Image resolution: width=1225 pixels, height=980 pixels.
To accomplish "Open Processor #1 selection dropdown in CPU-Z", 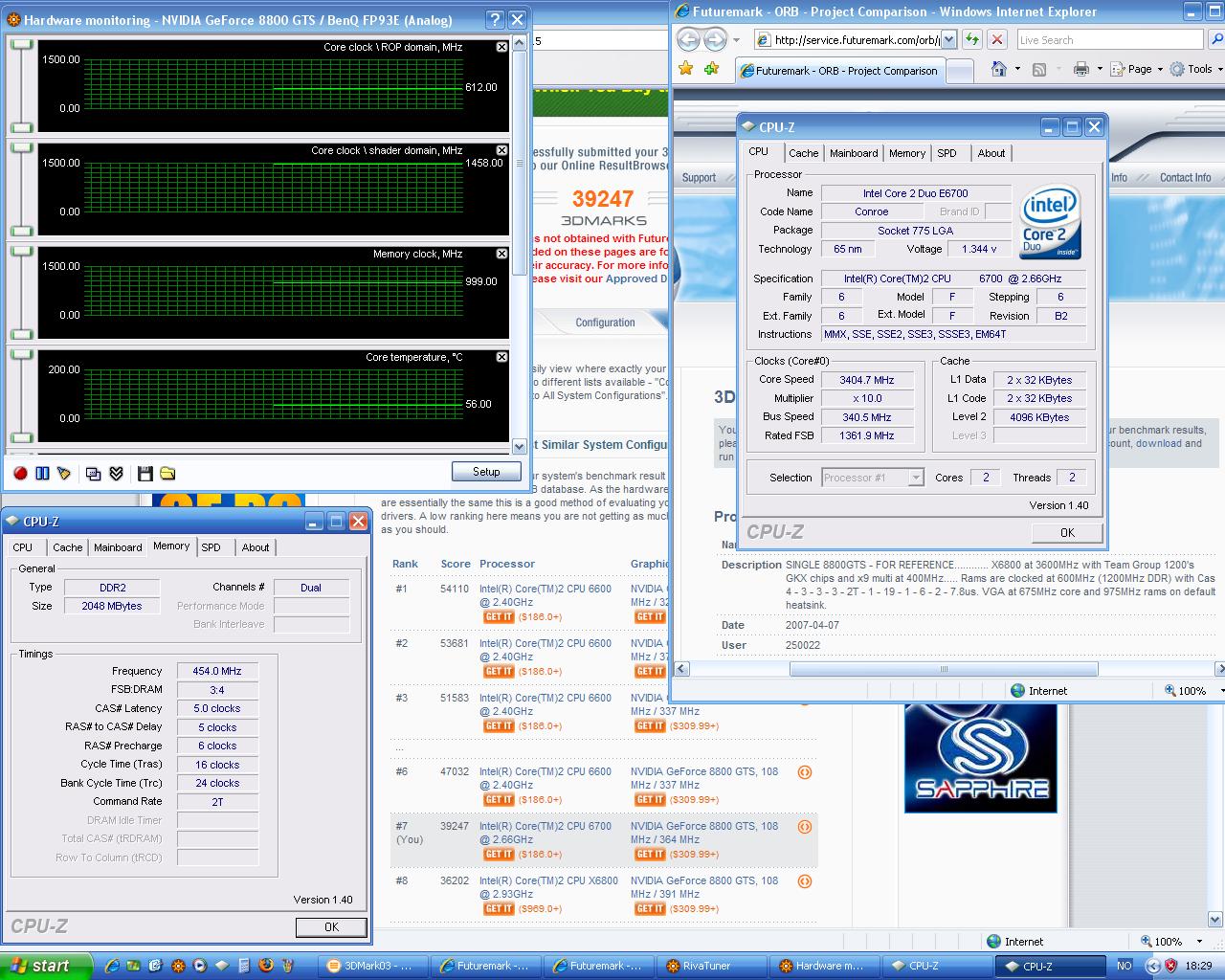I will click(916, 478).
